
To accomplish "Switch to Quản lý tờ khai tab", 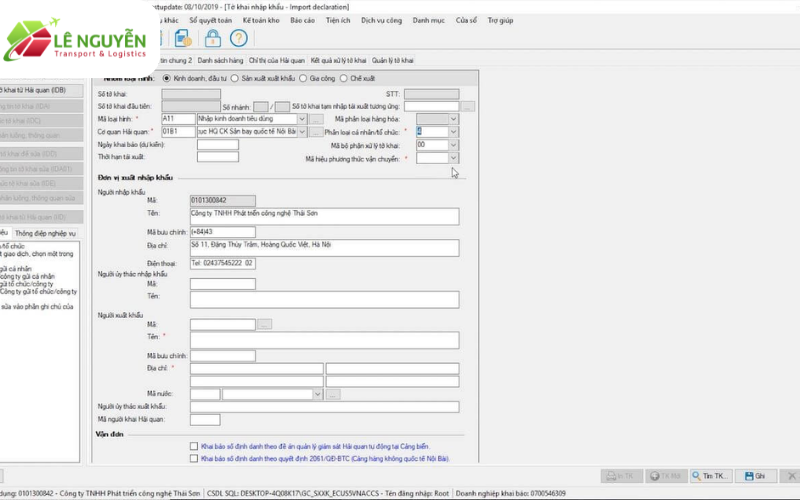I will point(392,60).
